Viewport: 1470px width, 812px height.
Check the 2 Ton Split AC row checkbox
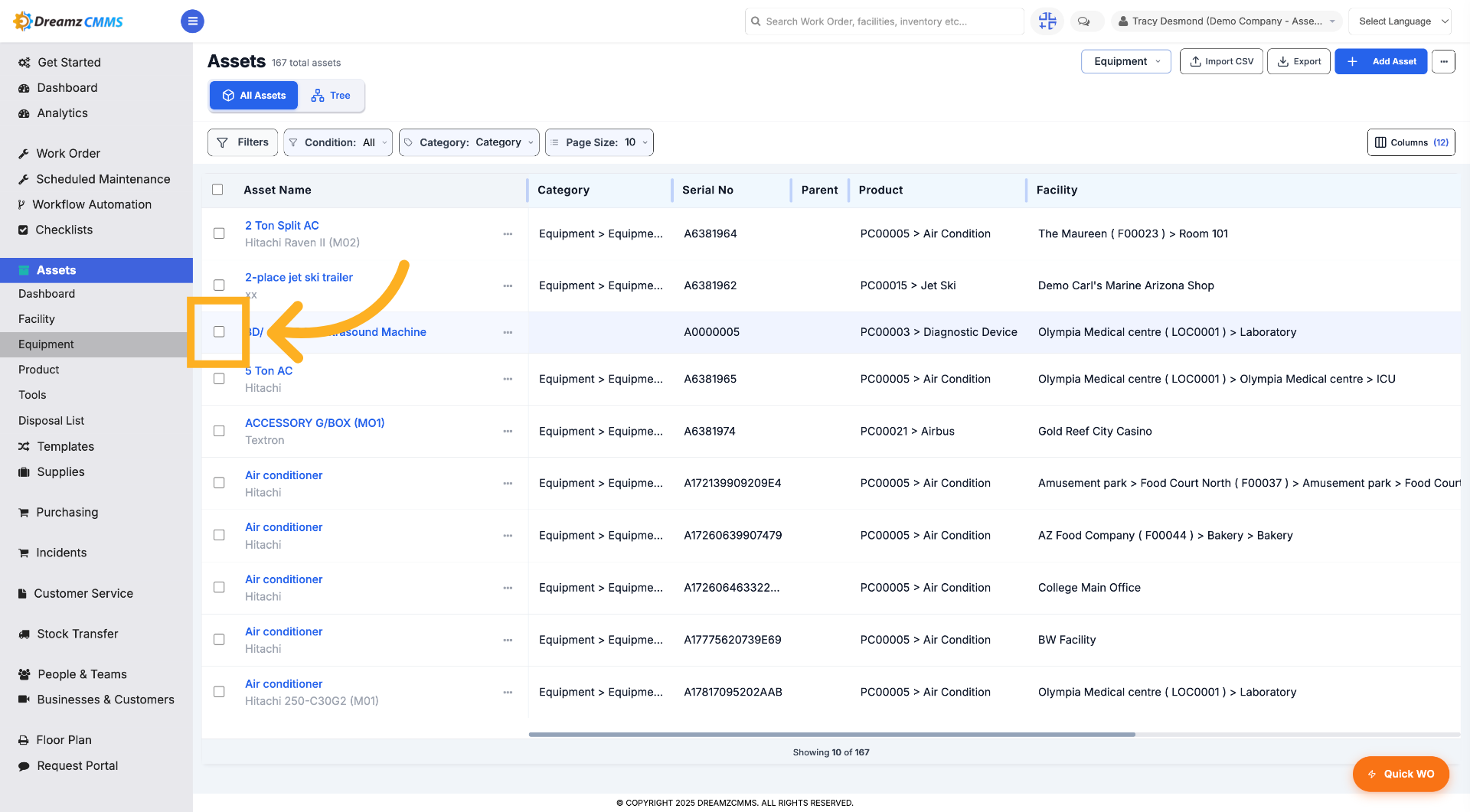tap(219, 233)
